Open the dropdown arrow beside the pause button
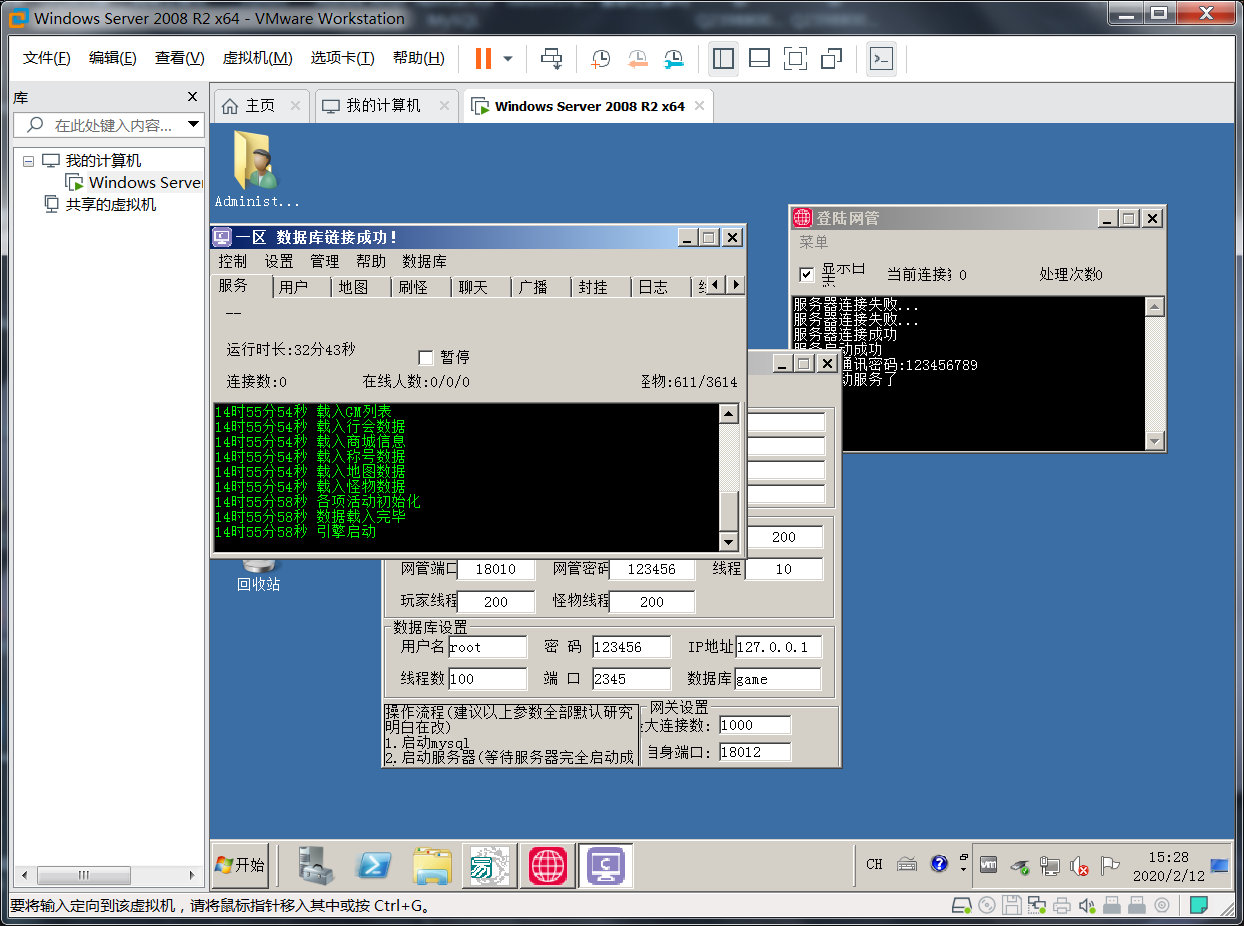This screenshot has width=1244, height=926. [x=508, y=59]
